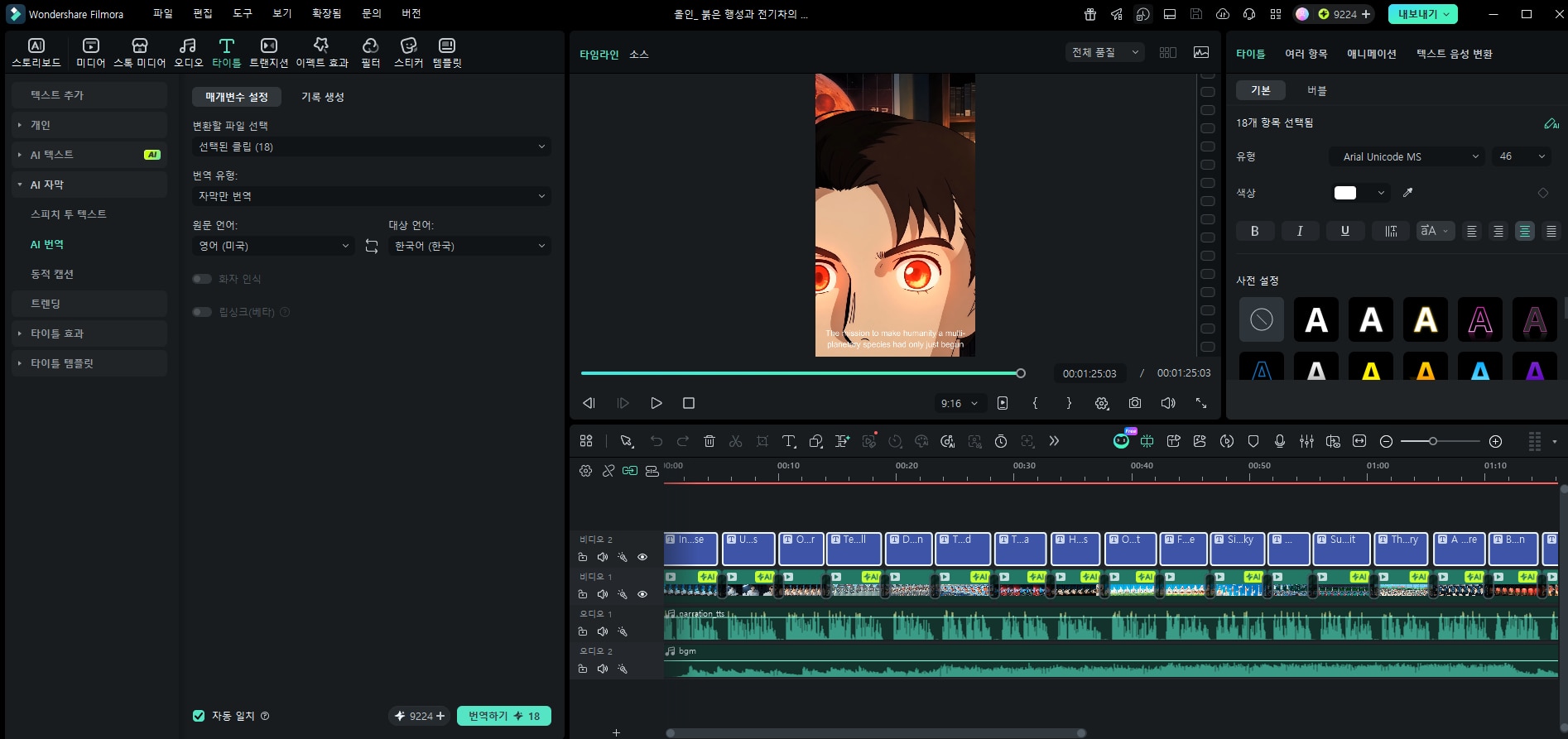Enter fullscreen preview mode
Image resolution: width=1568 pixels, height=739 pixels.
click(x=1201, y=403)
